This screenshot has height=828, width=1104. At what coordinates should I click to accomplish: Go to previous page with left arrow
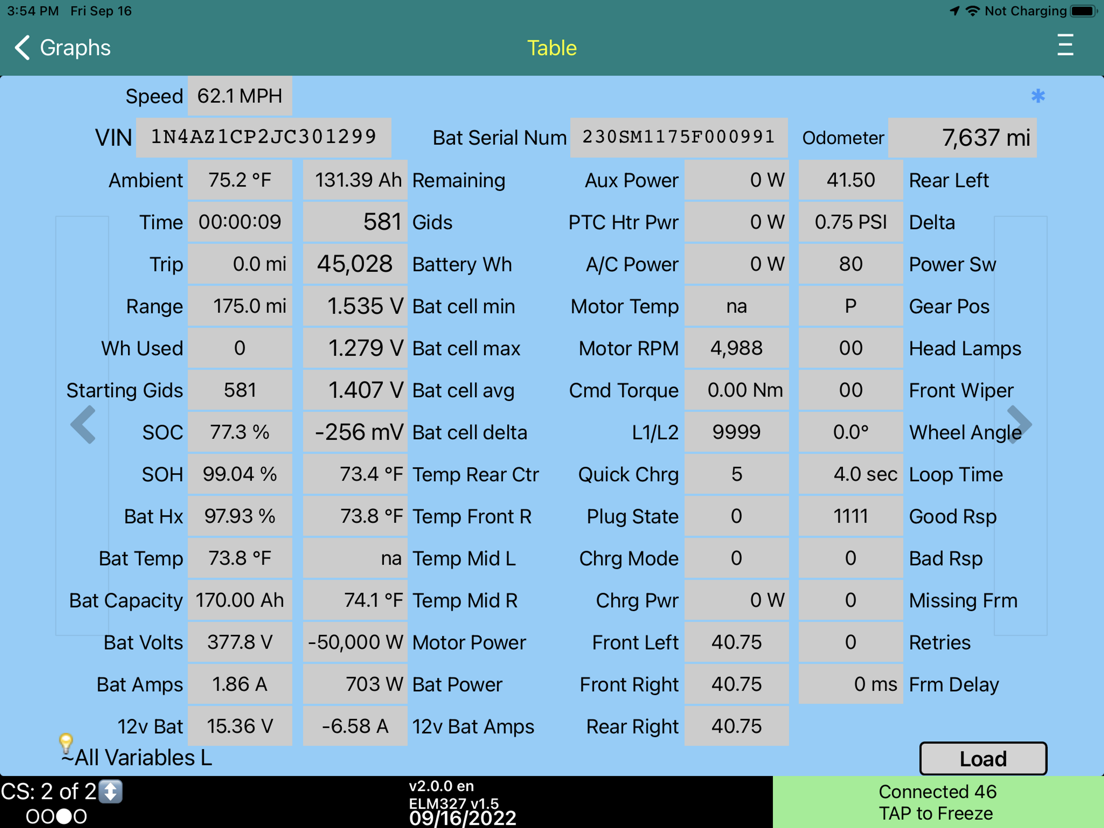click(x=83, y=425)
